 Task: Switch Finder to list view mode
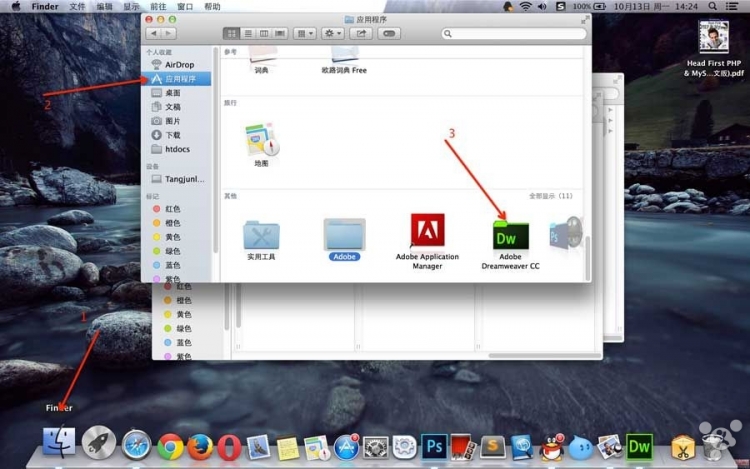pyautogui.click(x=248, y=34)
